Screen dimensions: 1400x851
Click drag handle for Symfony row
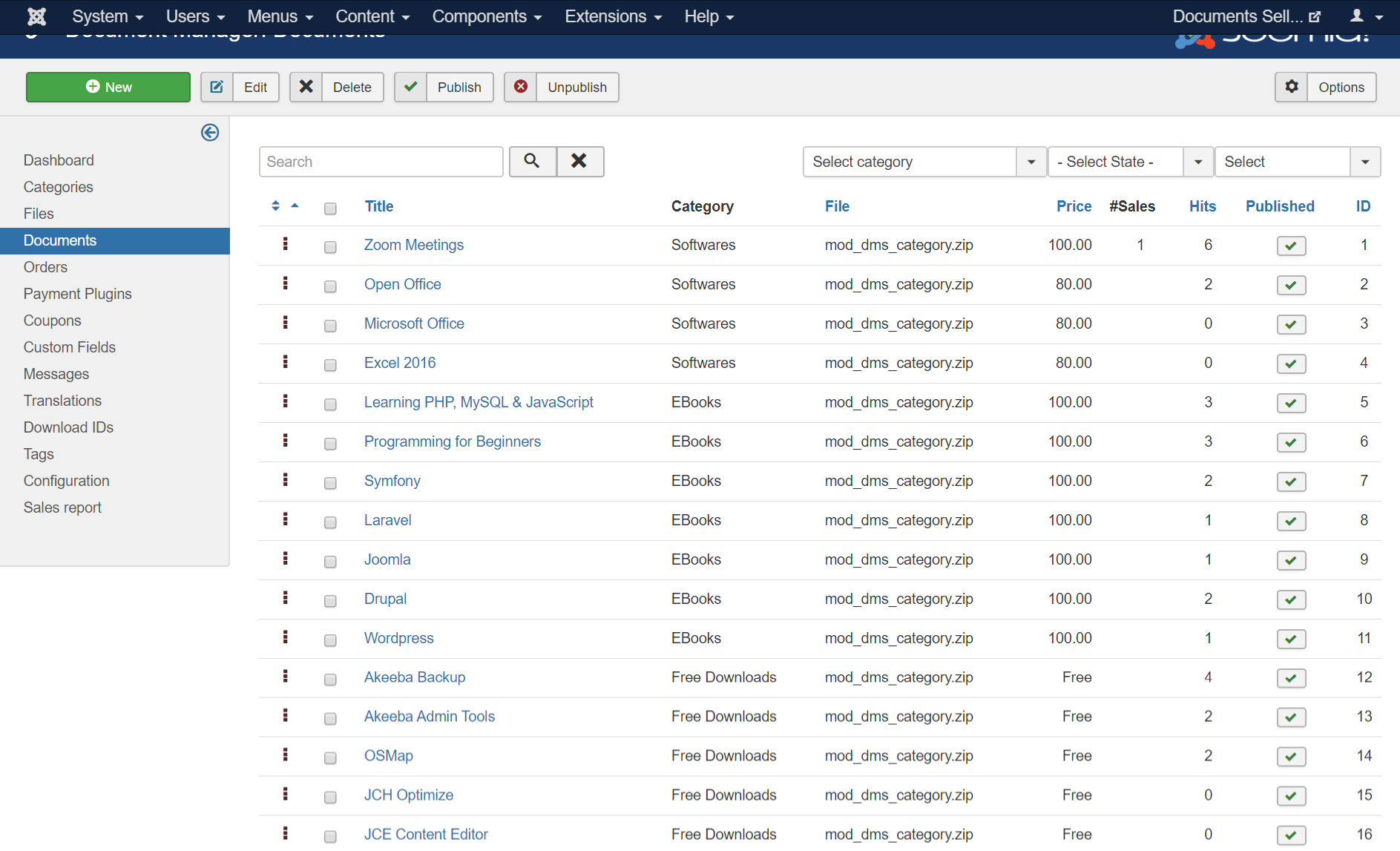285,480
